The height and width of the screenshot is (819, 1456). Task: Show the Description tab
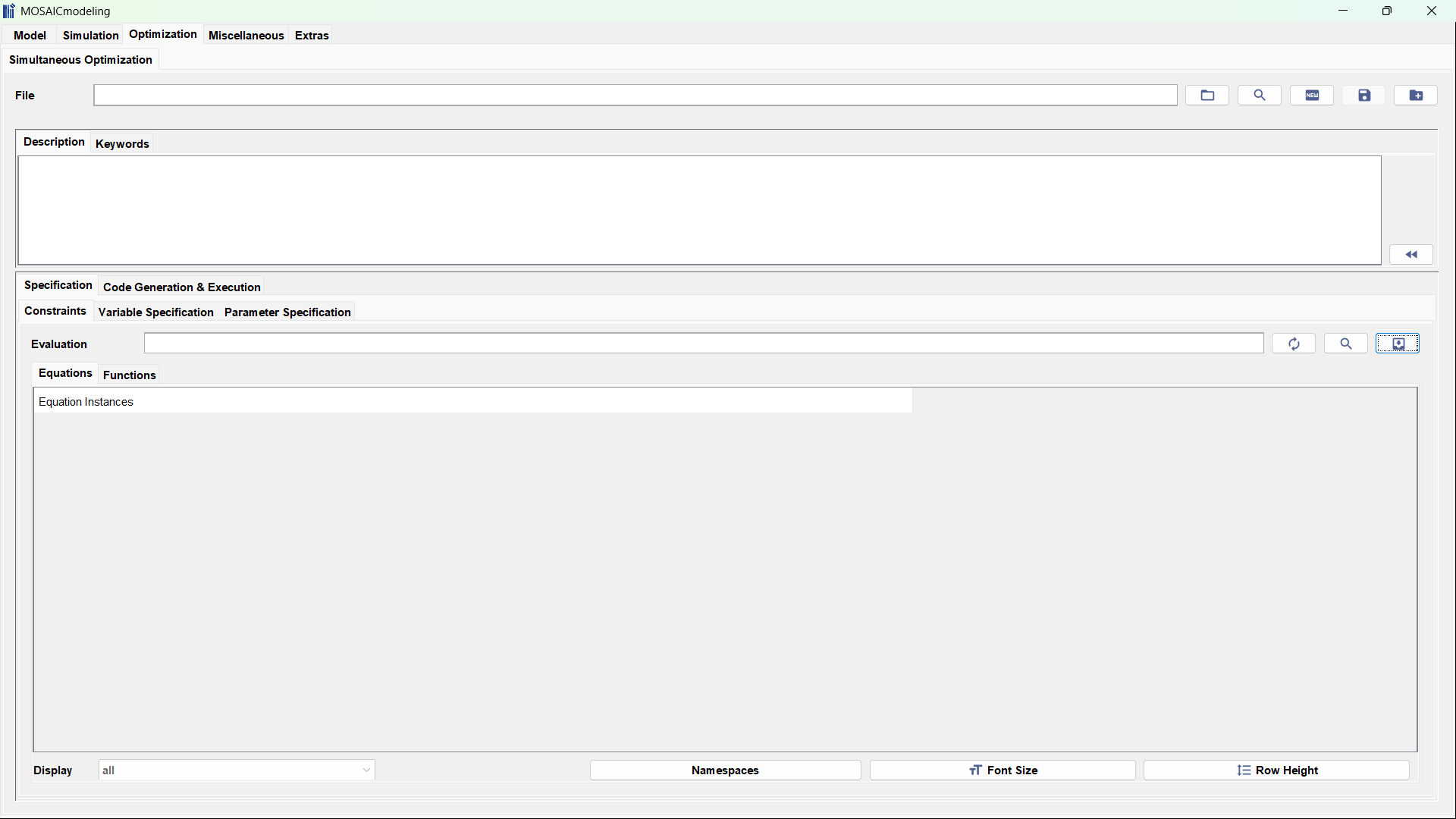[x=54, y=142]
